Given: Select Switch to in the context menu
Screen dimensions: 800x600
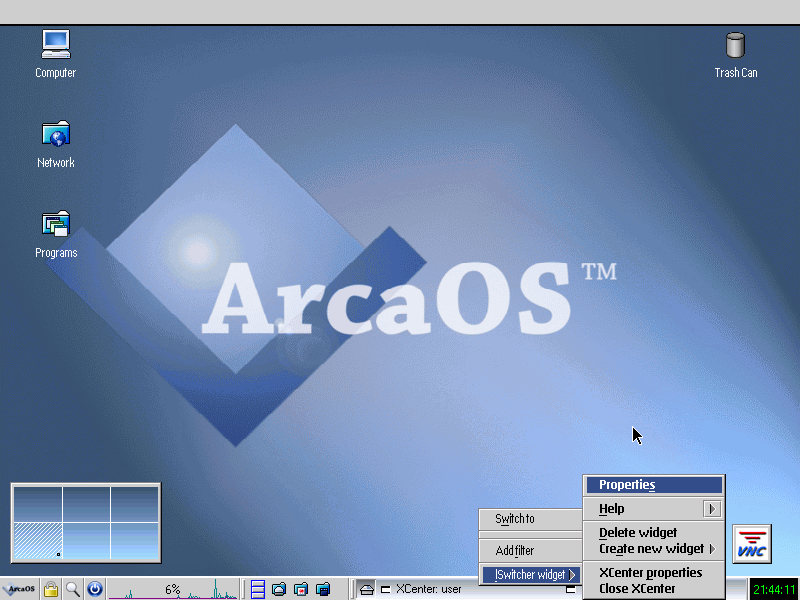Looking at the screenshot, I should [x=531, y=519].
